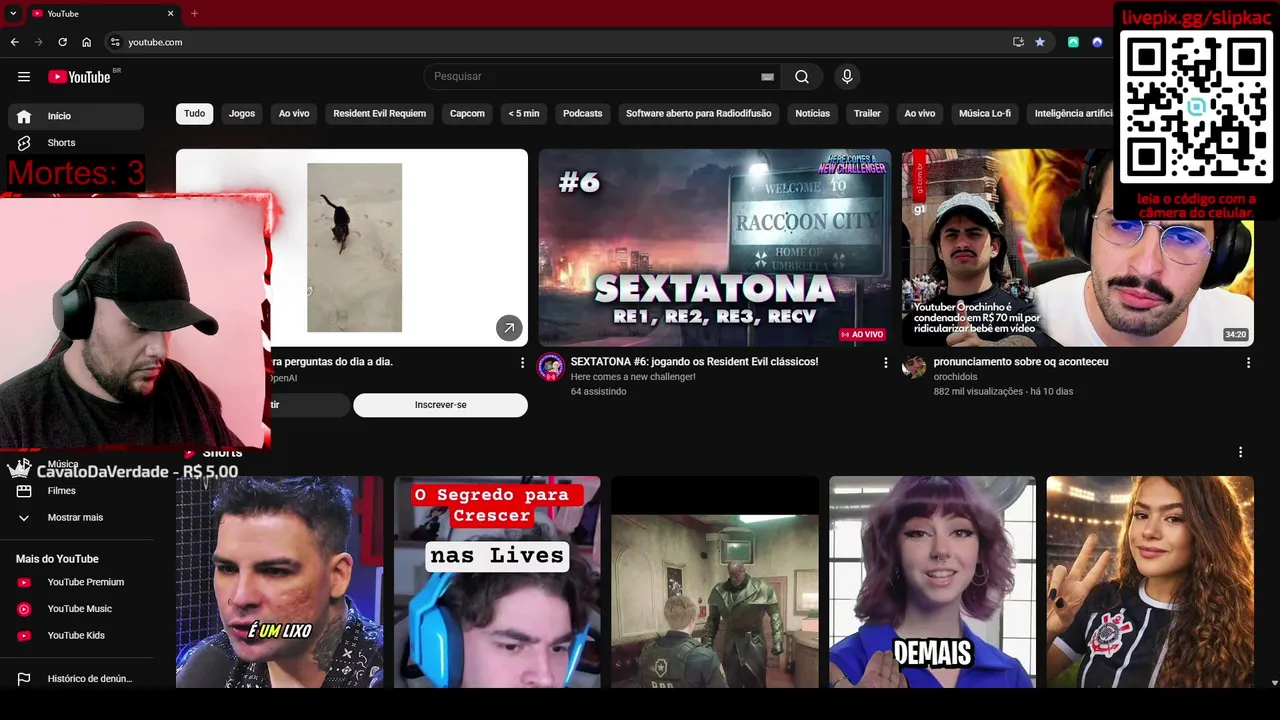Select the Jogos filter chip
1280x720 pixels.
pos(242,114)
